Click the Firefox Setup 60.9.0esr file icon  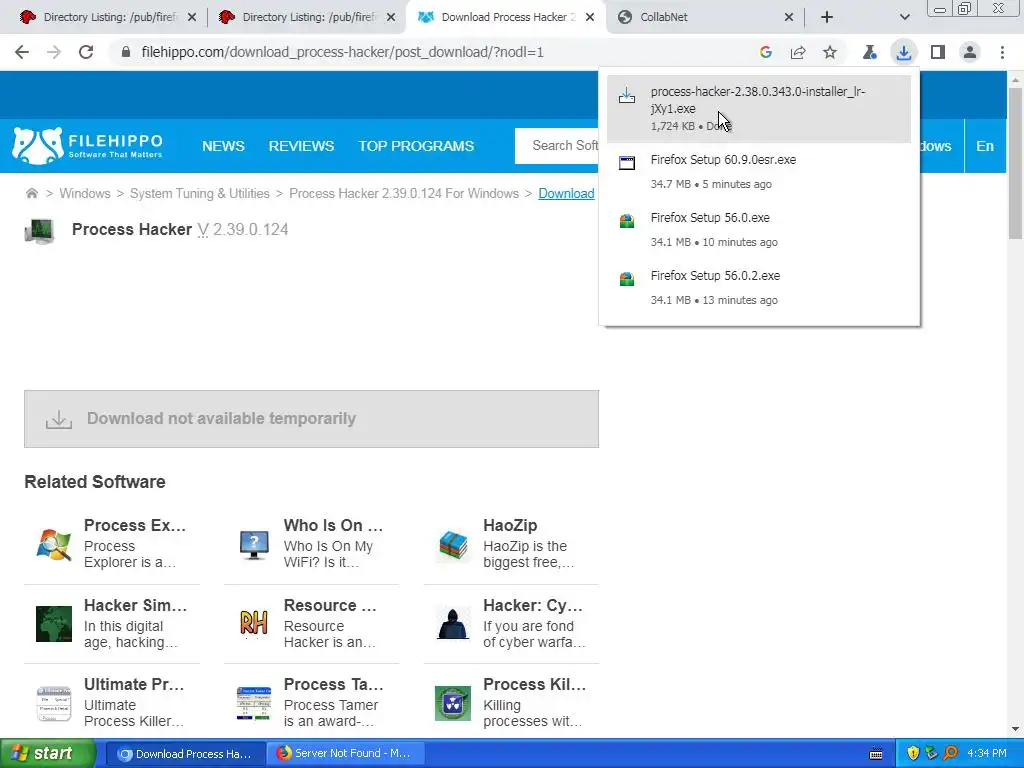coord(627,163)
